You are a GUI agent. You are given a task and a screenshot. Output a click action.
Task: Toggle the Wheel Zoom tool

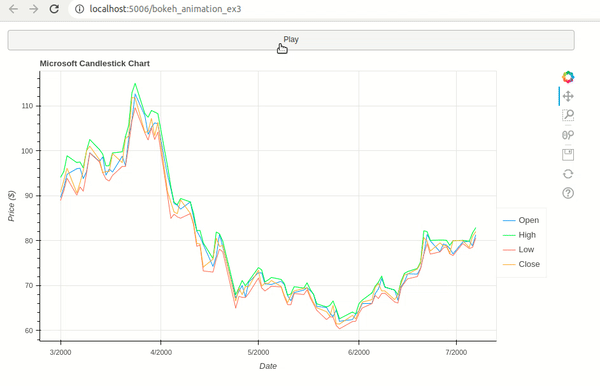tap(568, 135)
